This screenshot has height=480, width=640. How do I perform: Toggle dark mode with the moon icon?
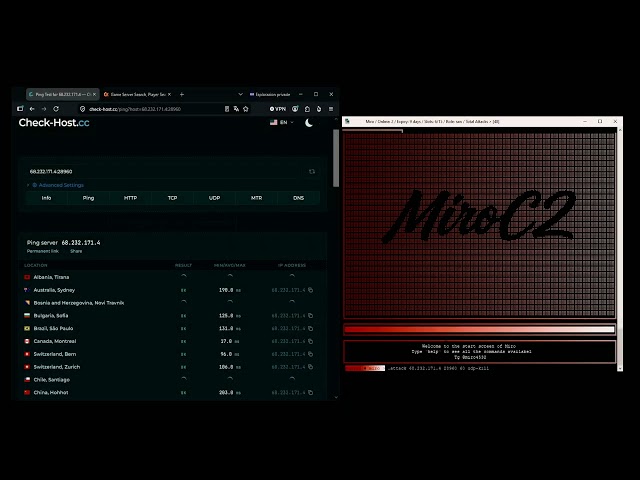(x=309, y=122)
